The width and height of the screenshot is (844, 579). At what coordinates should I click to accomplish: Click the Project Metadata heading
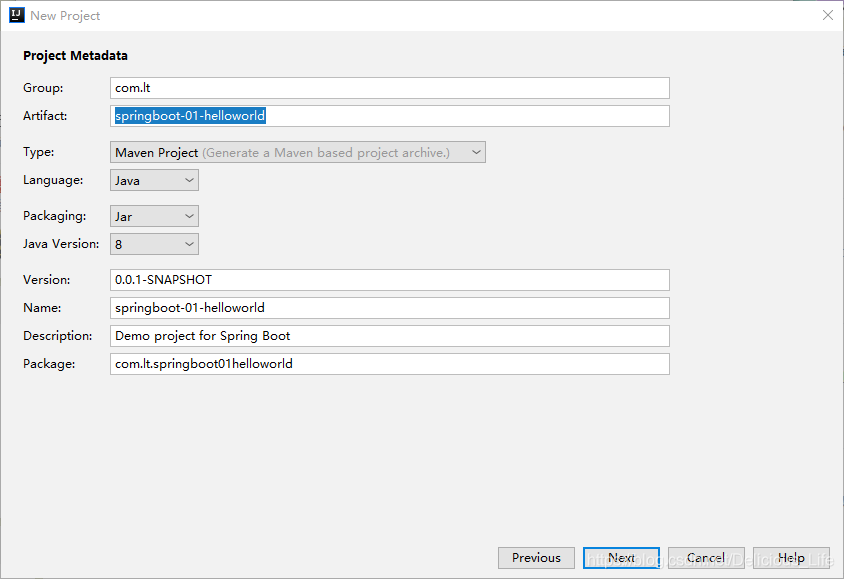coord(75,56)
